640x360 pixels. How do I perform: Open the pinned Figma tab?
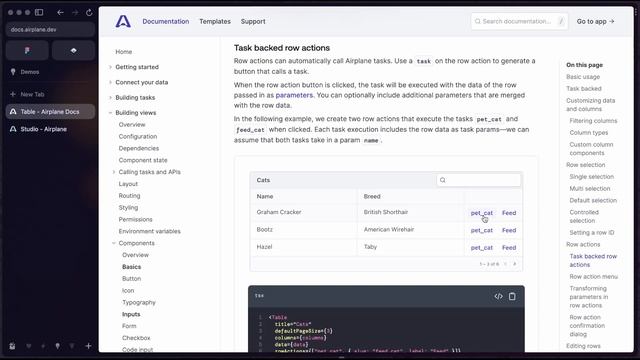pos(27,50)
